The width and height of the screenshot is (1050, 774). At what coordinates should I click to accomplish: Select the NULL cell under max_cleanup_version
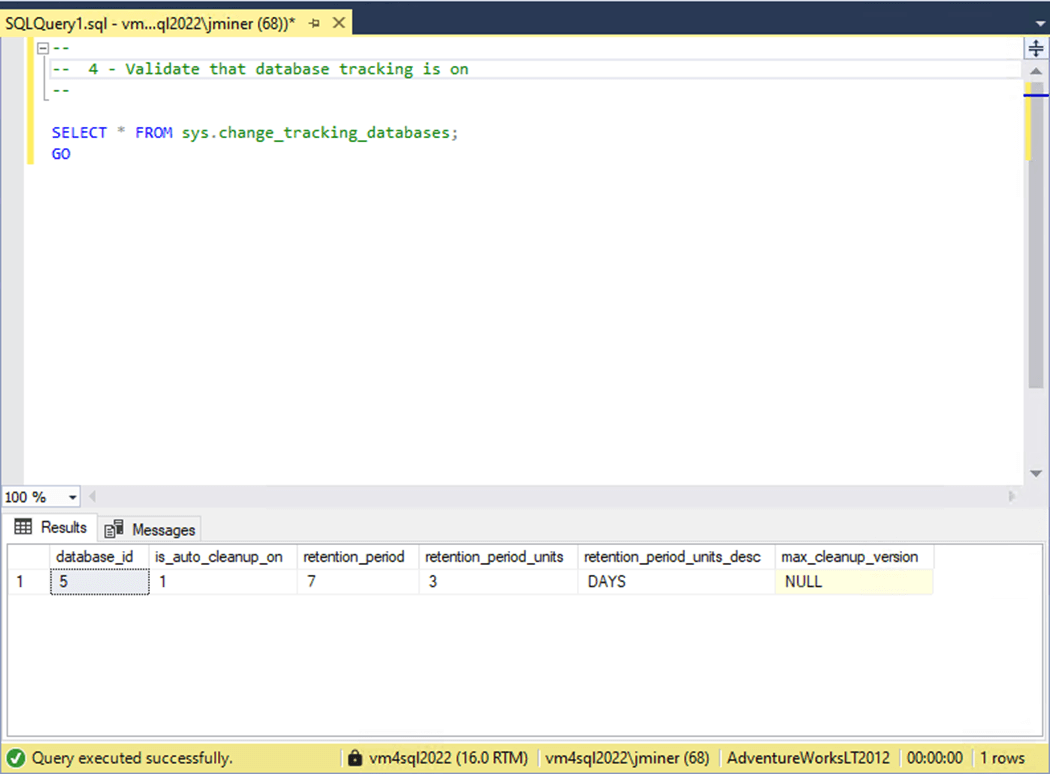853,581
